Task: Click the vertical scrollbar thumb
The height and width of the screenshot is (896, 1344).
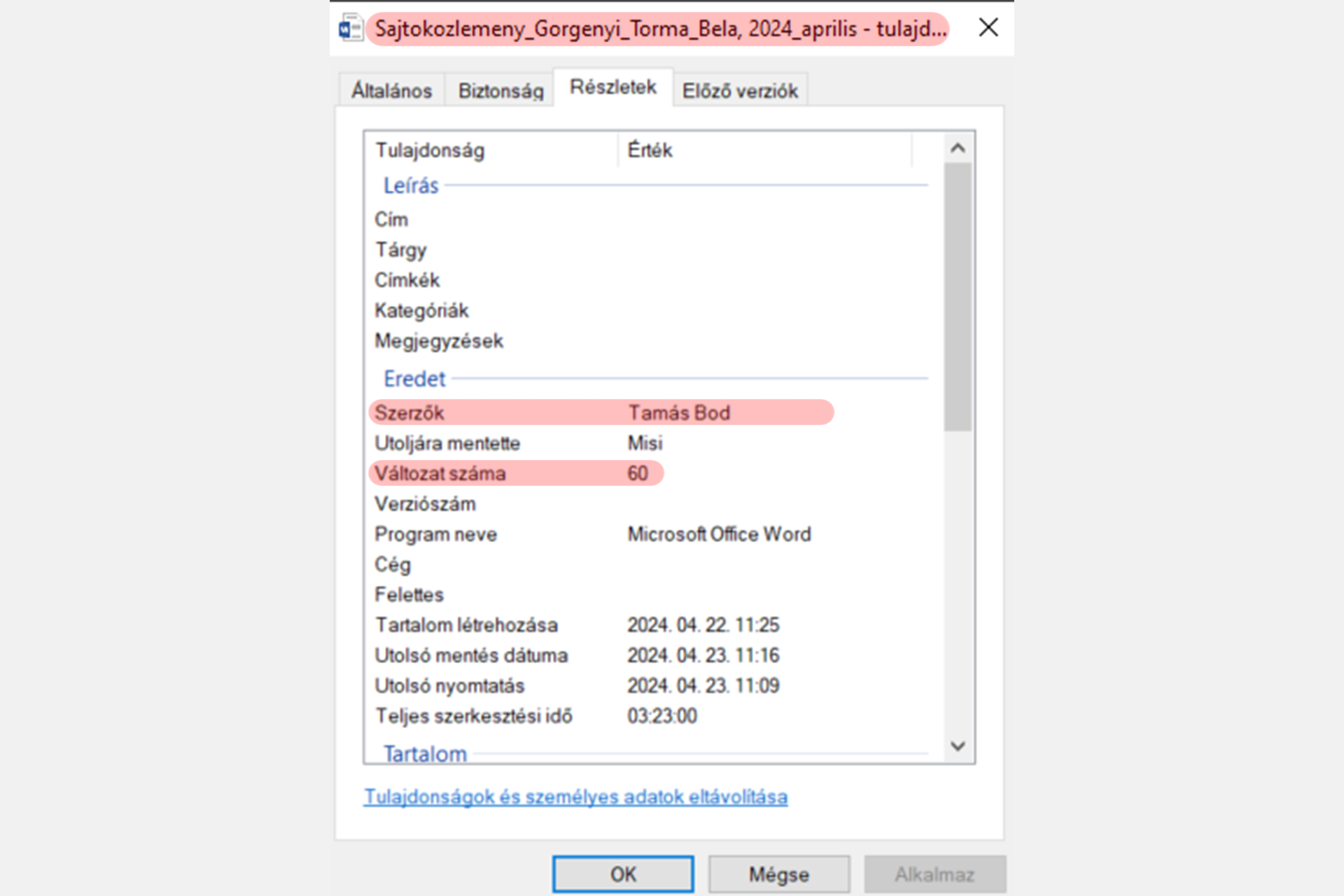Action: tap(958, 297)
